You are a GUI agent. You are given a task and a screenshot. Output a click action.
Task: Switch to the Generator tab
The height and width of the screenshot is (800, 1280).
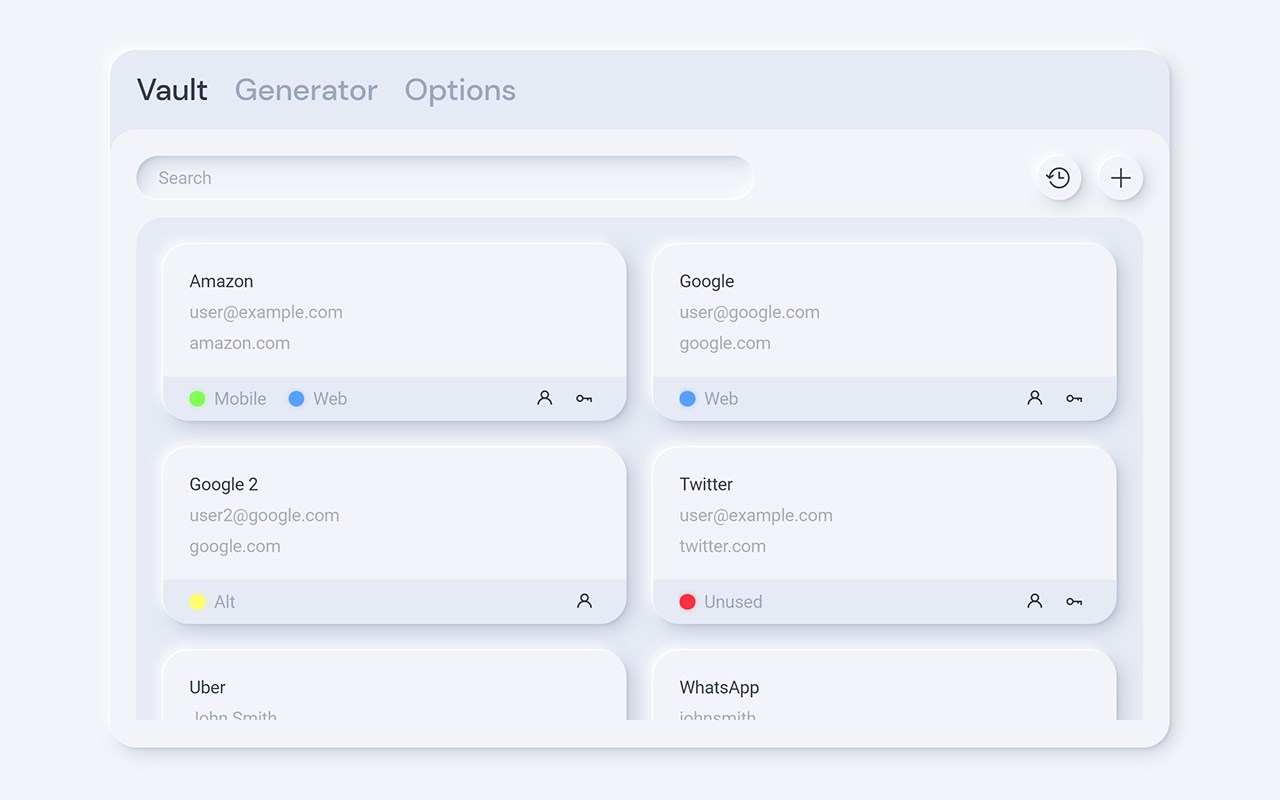[x=306, y=90]
